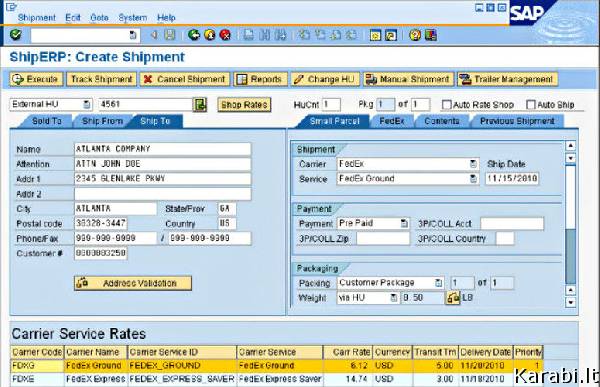600x387 pixels.
Task: Open Help via the question mark icon
Action: coord(415,35)
